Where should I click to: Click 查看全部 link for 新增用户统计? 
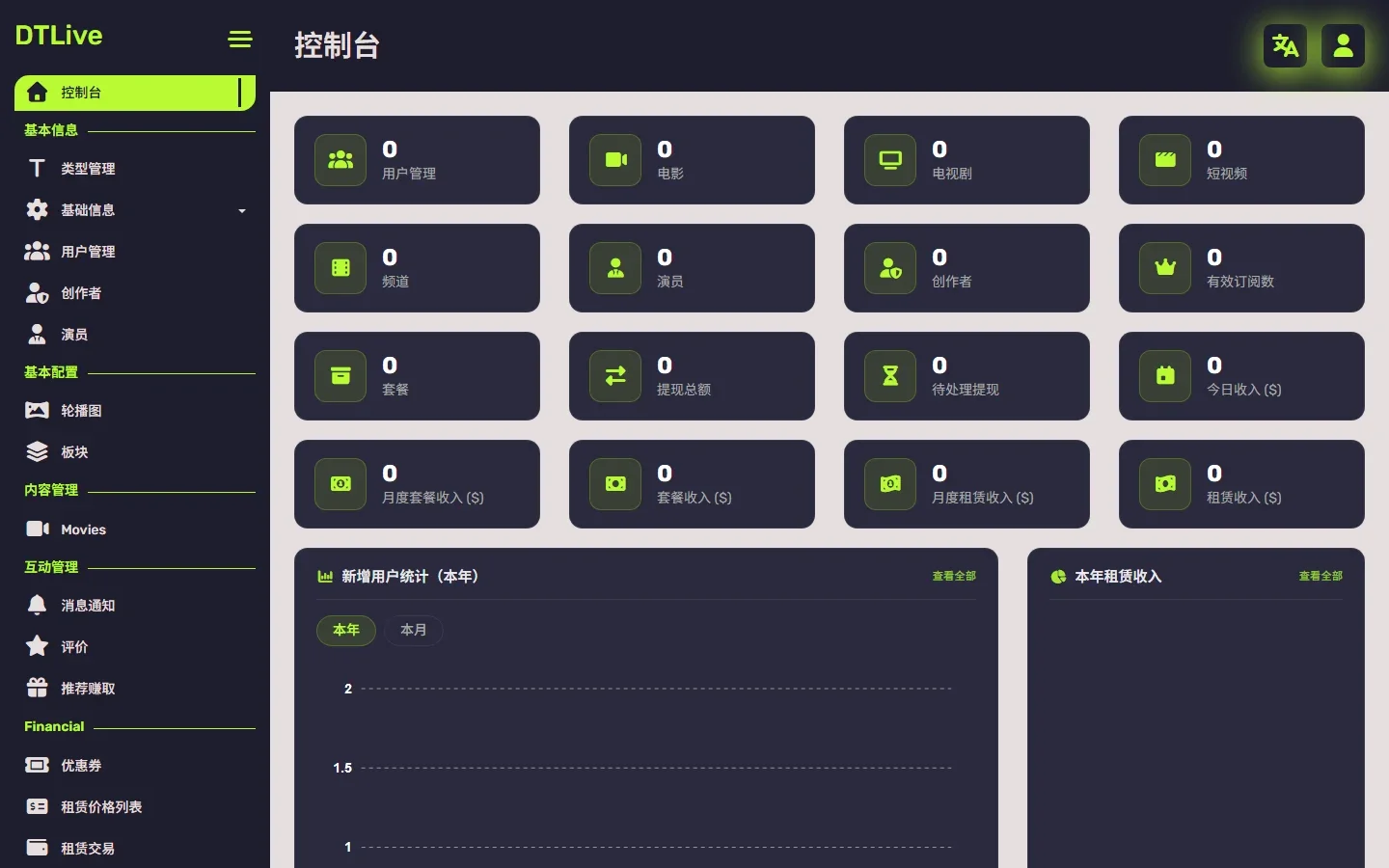tap(954, 576)
